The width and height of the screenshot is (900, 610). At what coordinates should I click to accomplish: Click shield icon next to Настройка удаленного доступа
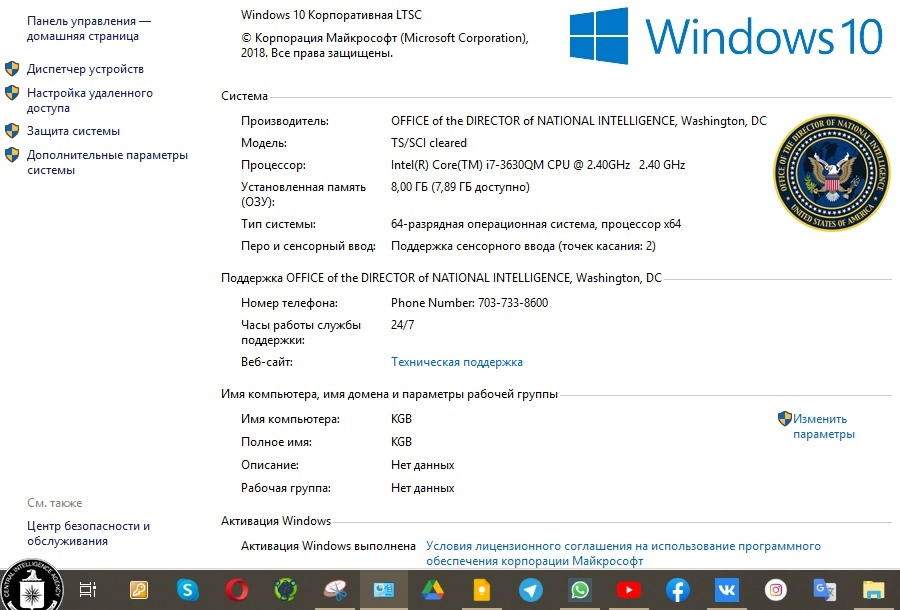[12, 93]
